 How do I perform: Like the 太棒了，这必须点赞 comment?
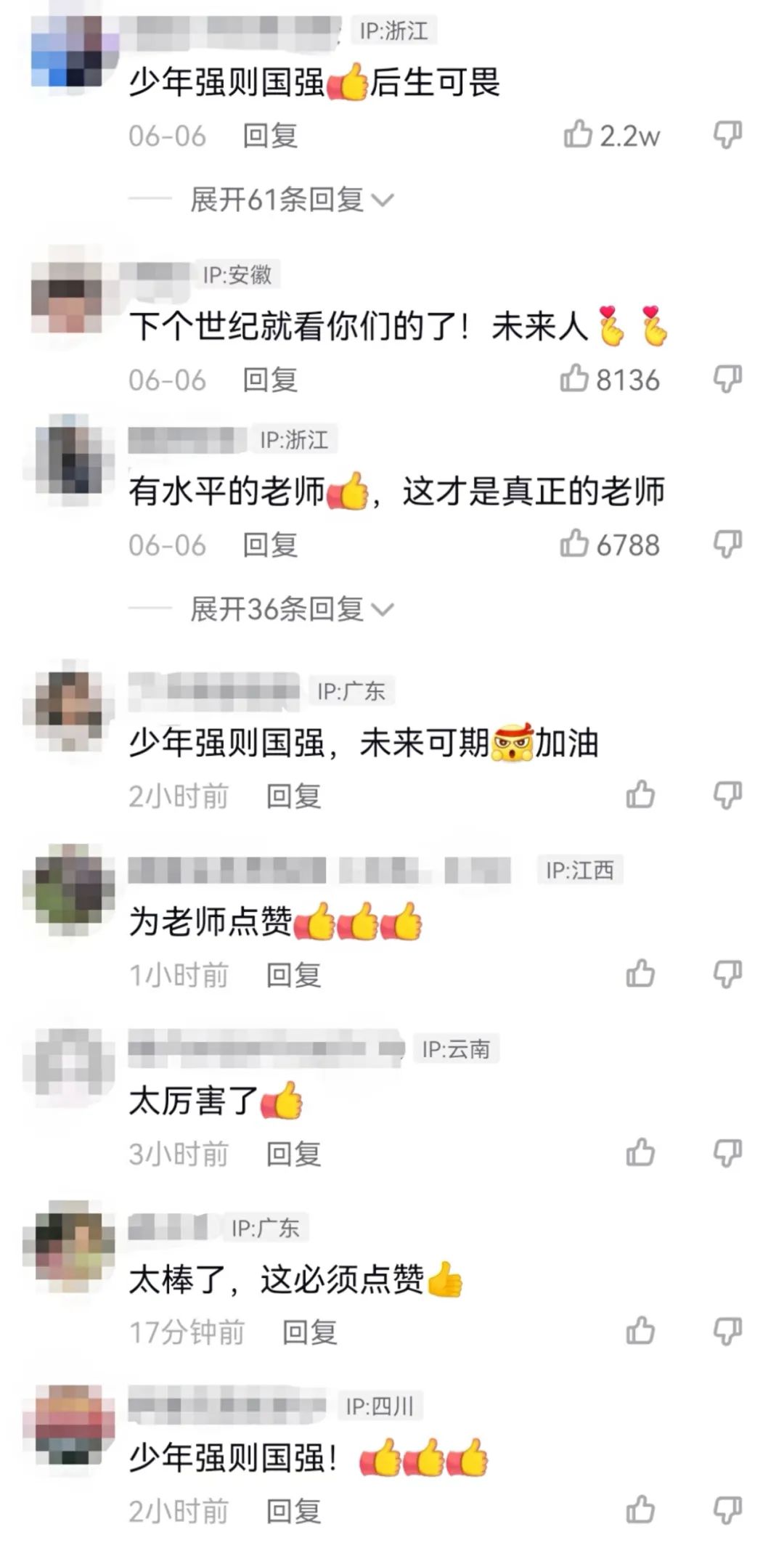click(640, 1331)
